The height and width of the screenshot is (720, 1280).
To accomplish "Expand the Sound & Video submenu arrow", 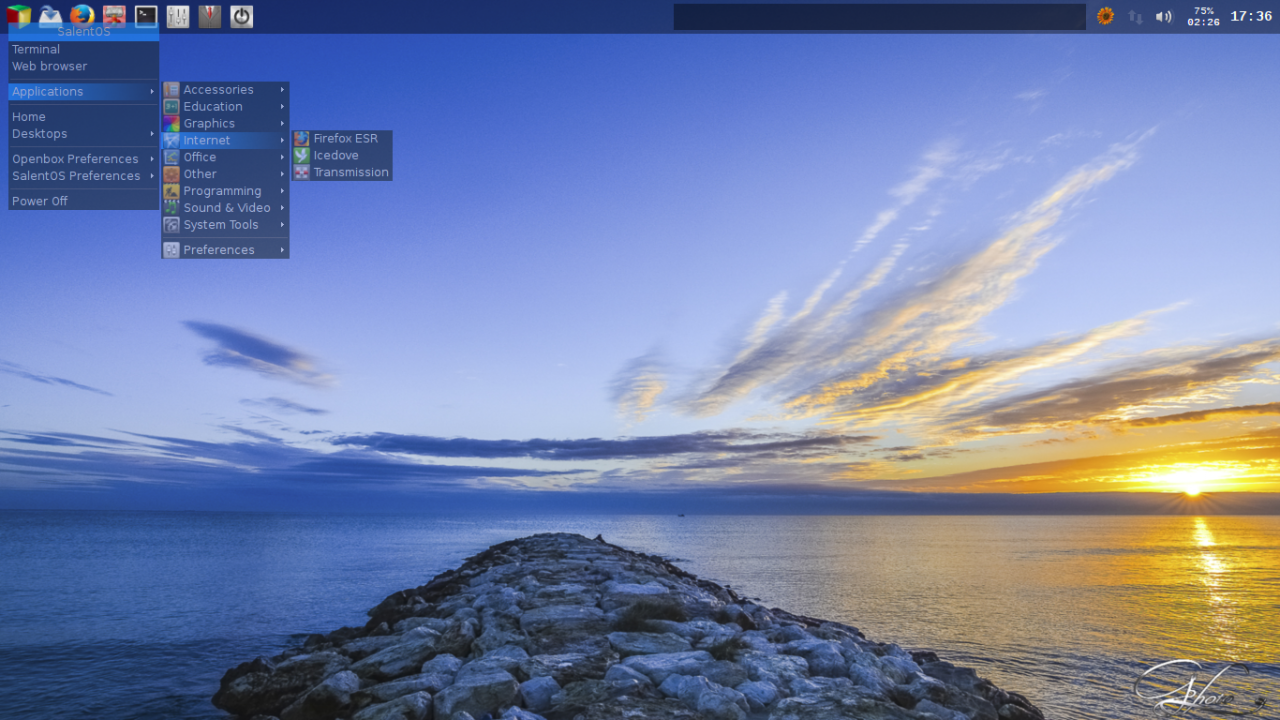I will point(283,208).
